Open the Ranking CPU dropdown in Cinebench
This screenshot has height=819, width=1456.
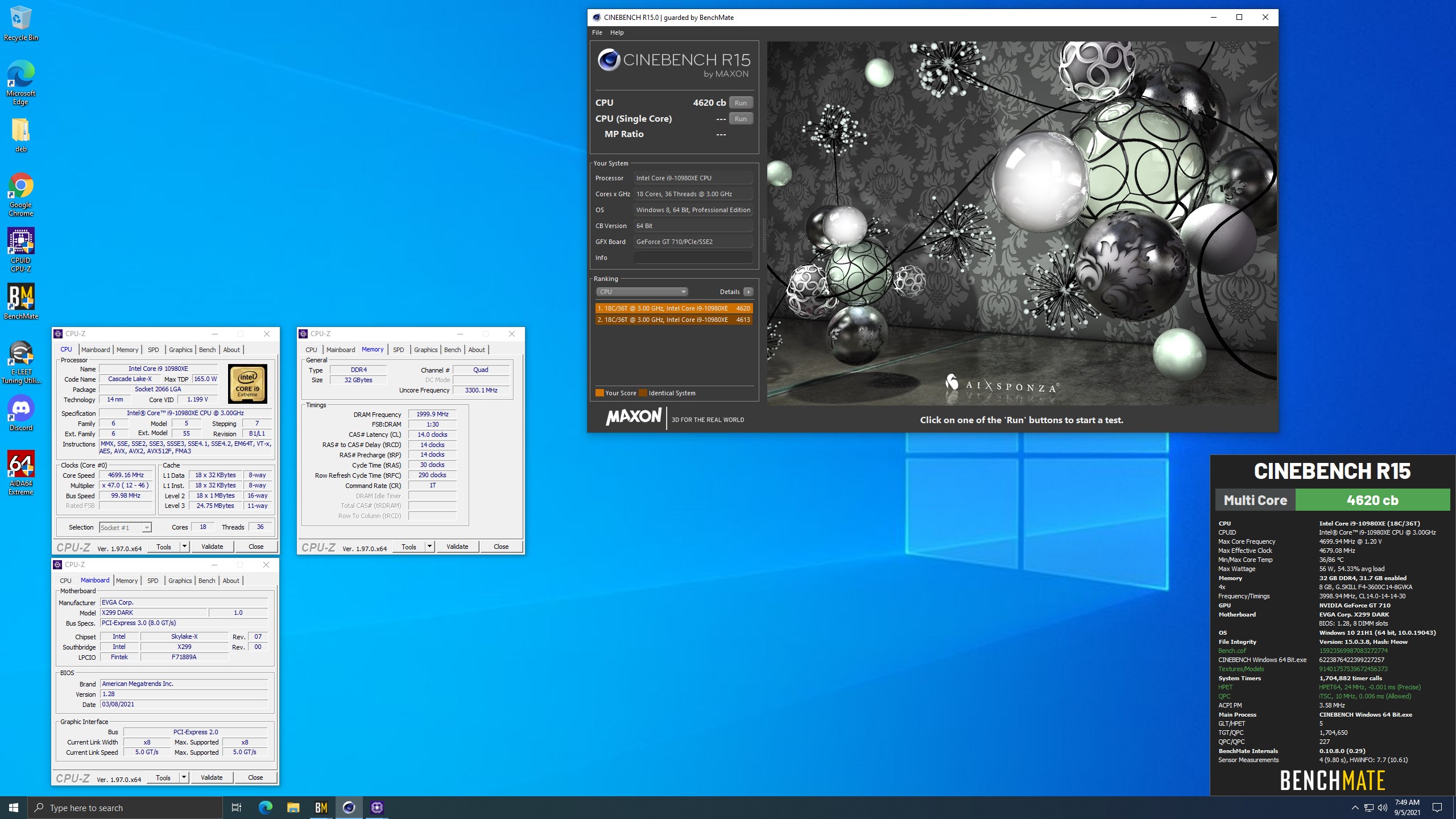[x=642, y=292]
